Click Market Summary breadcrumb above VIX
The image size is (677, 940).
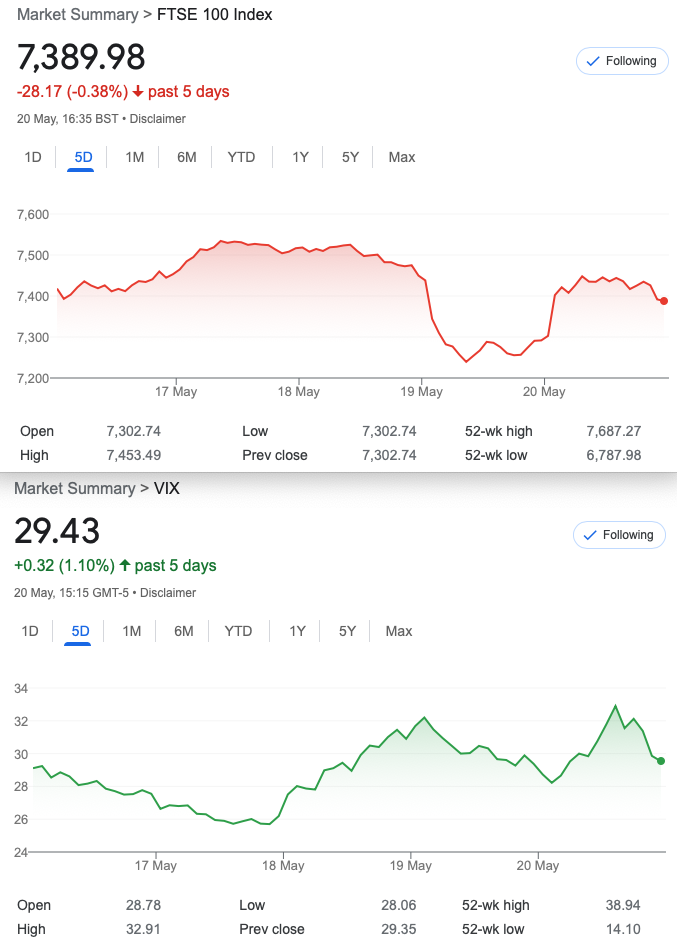click(74, 489)
